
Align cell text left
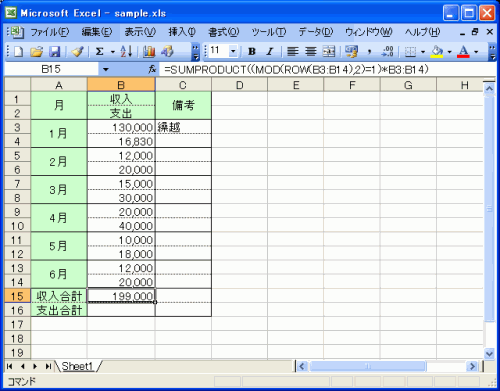click(x=293, y=52)
